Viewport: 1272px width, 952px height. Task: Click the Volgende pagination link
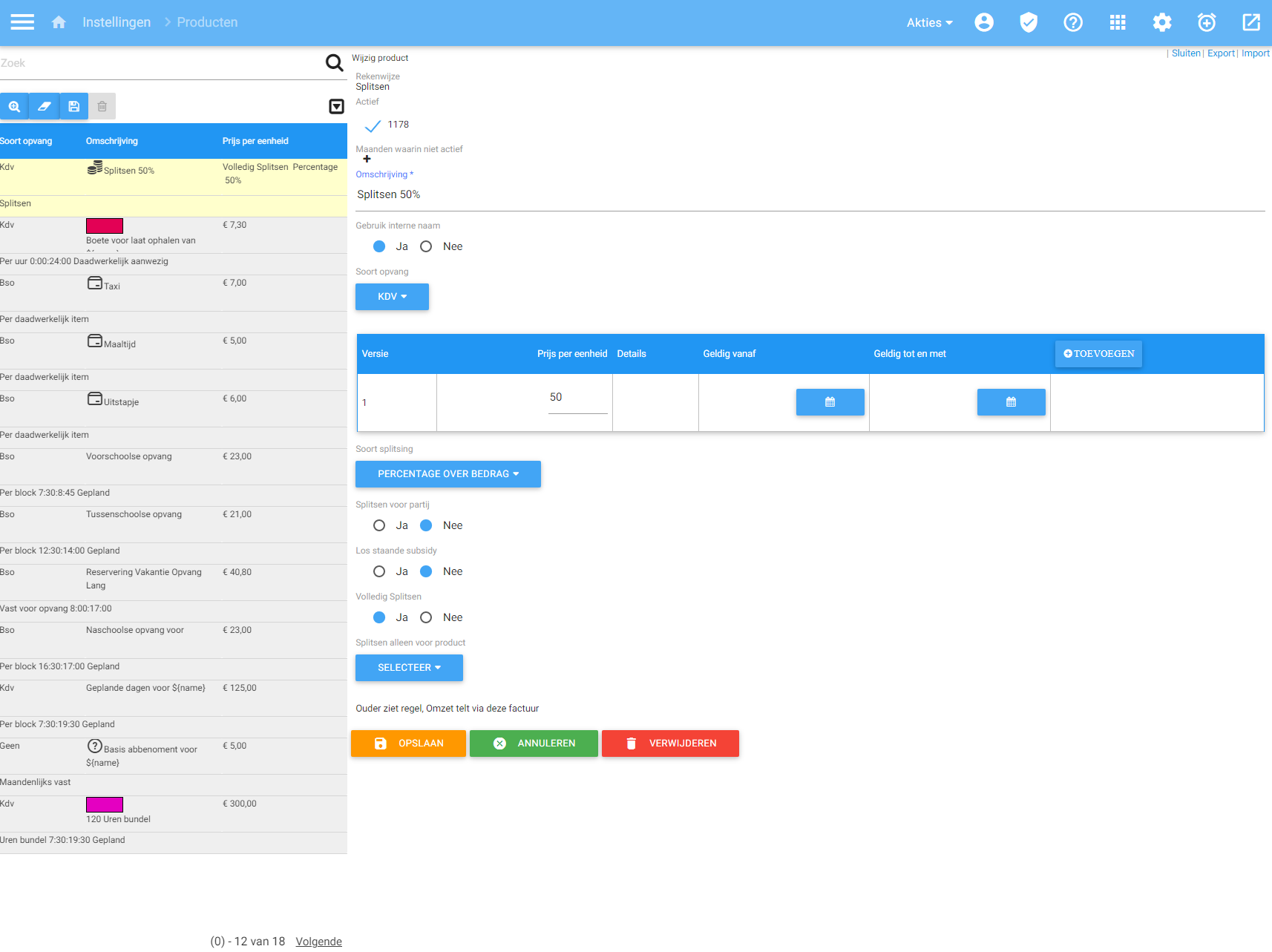[318, 941]
